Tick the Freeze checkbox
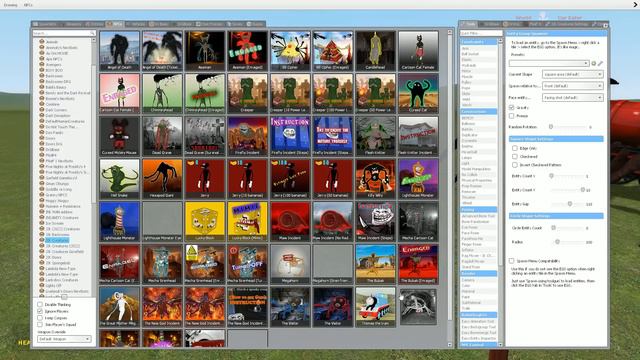 (511, 116)
